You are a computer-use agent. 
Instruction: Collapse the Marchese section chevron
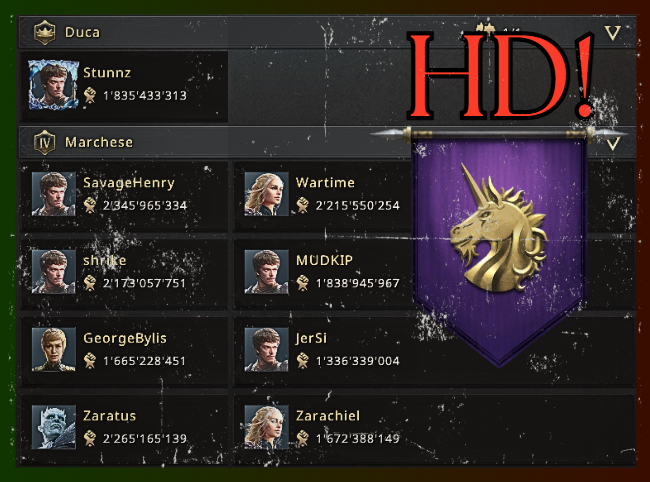[x=613, y=145]
